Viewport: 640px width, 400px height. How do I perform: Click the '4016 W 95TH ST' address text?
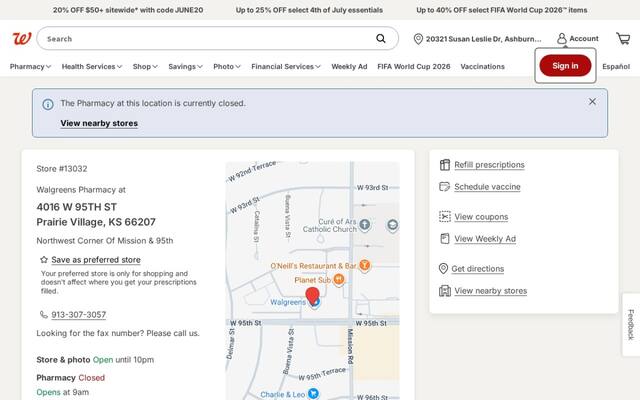click(77, 207)
